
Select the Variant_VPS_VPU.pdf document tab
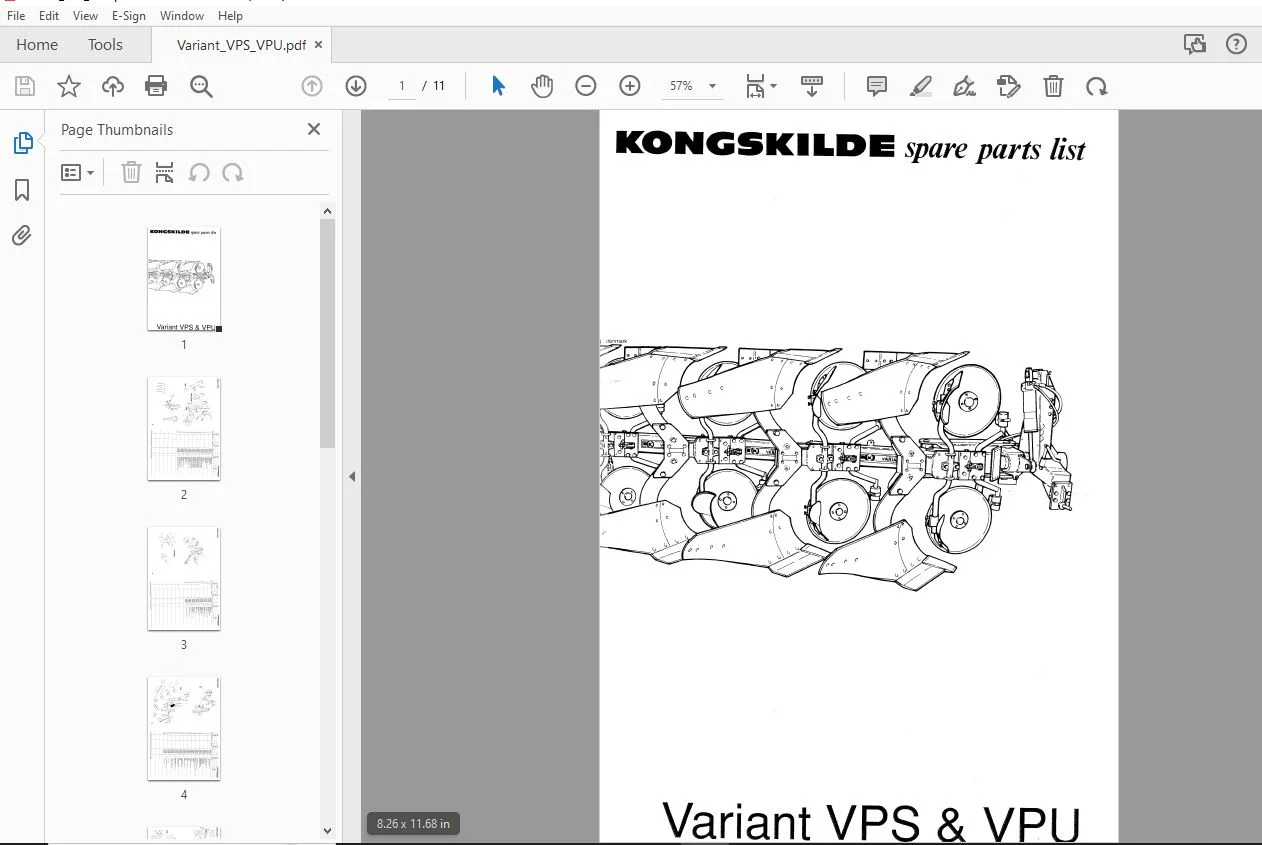[241, 44]
